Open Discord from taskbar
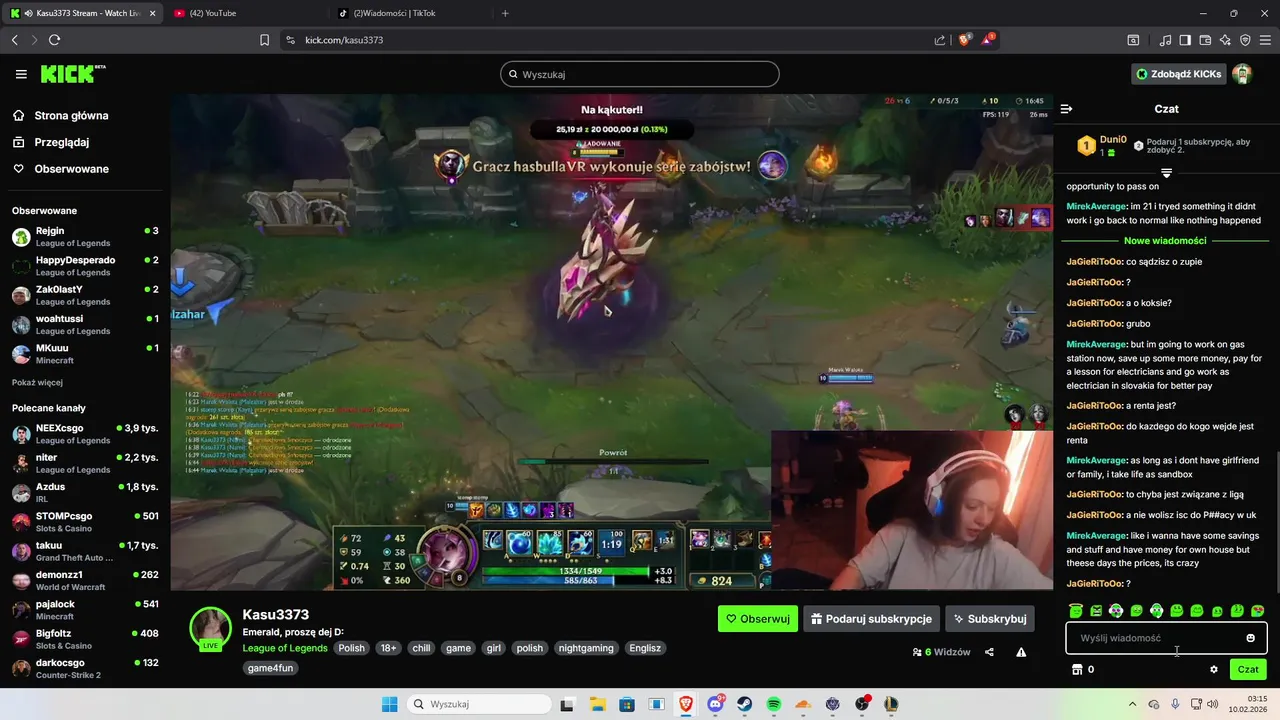Image resolution: width=1280 pixels, height=720 pixels. [715, 704]
